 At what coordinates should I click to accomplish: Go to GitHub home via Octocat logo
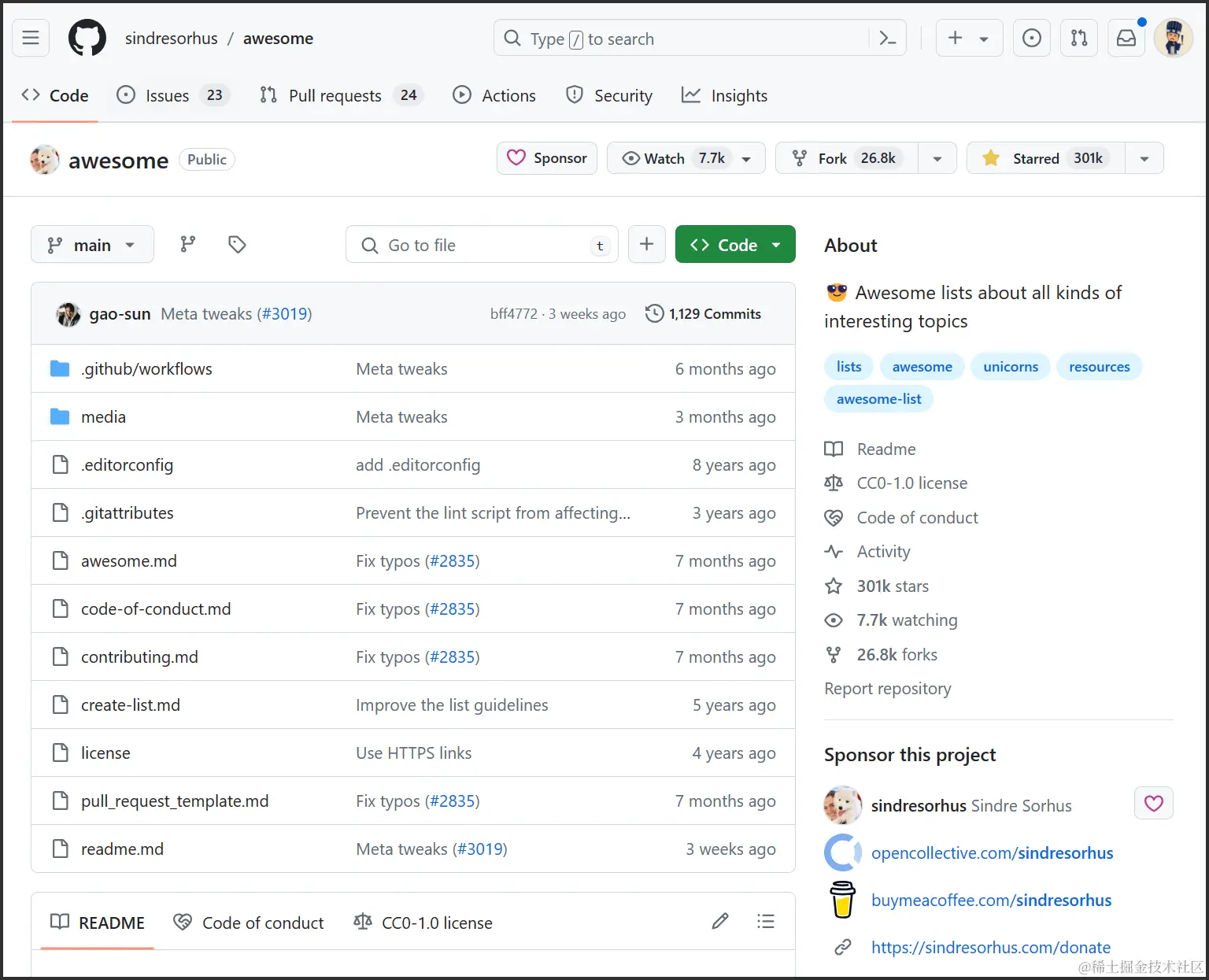pyautogui.click(x=87, y=38)
